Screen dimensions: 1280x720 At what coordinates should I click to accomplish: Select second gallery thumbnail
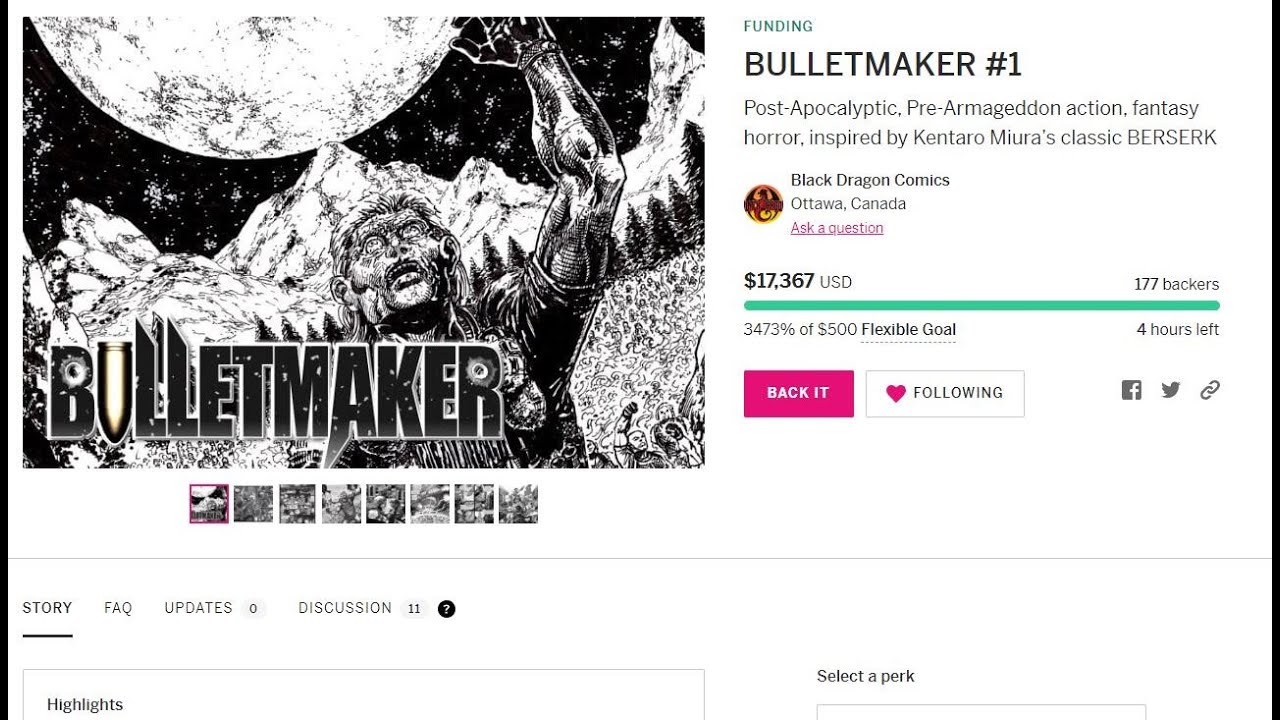click(253, 504)
